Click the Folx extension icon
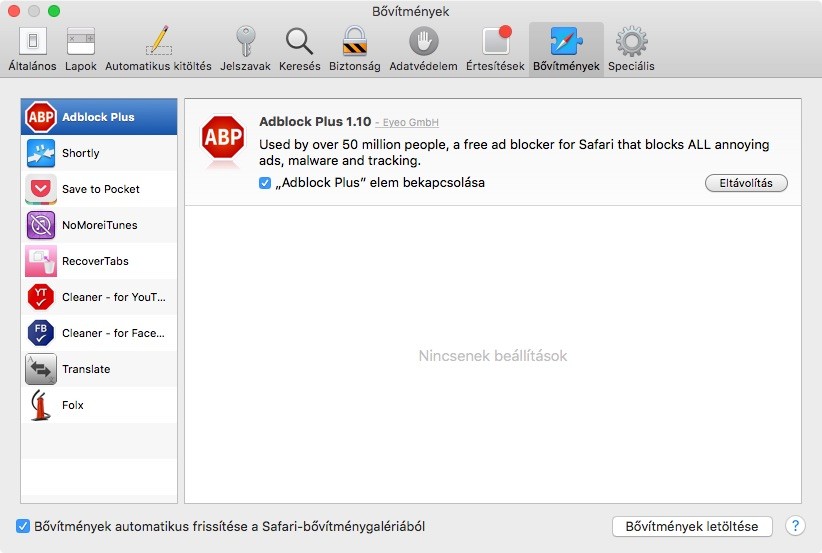Screen dimensions: 822x553 pyautogui.click(x=41, y=405)
